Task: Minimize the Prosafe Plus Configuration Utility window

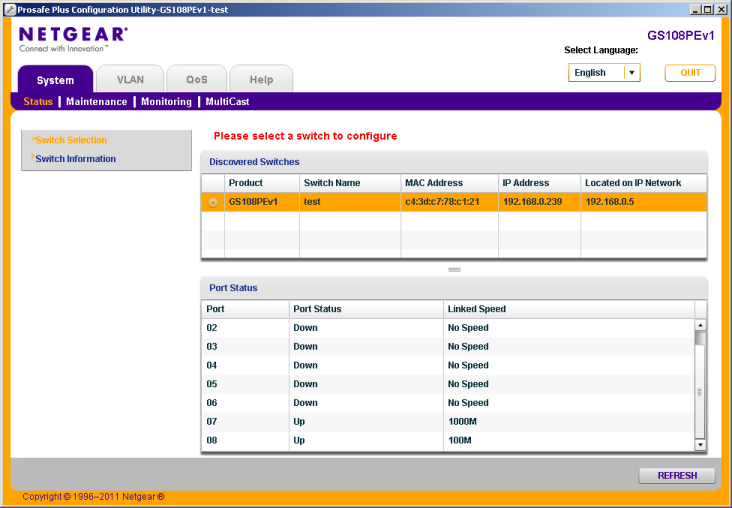Action: tap(695, 9)
